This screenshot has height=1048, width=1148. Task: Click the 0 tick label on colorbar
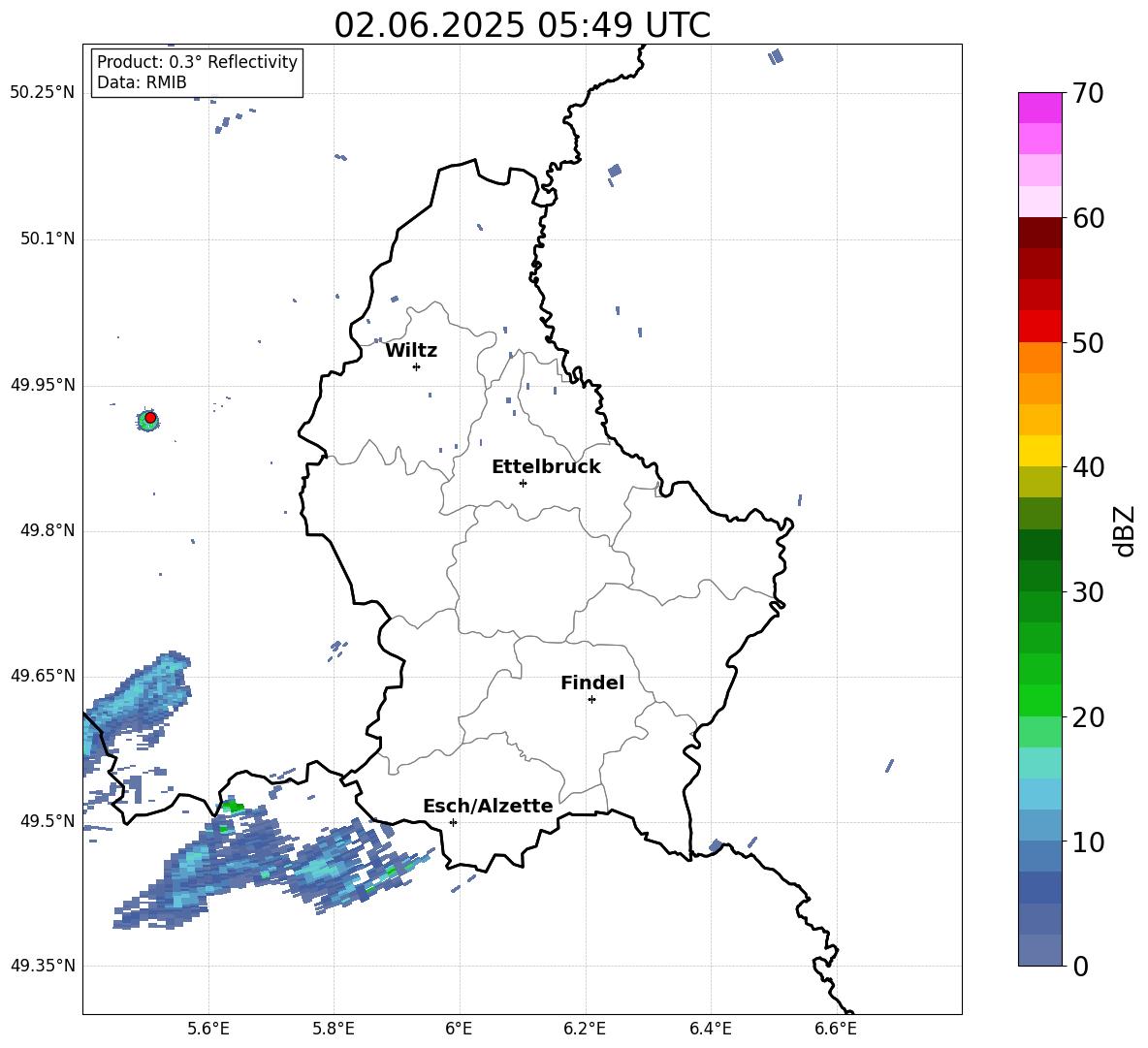[x=1080, y=966]
